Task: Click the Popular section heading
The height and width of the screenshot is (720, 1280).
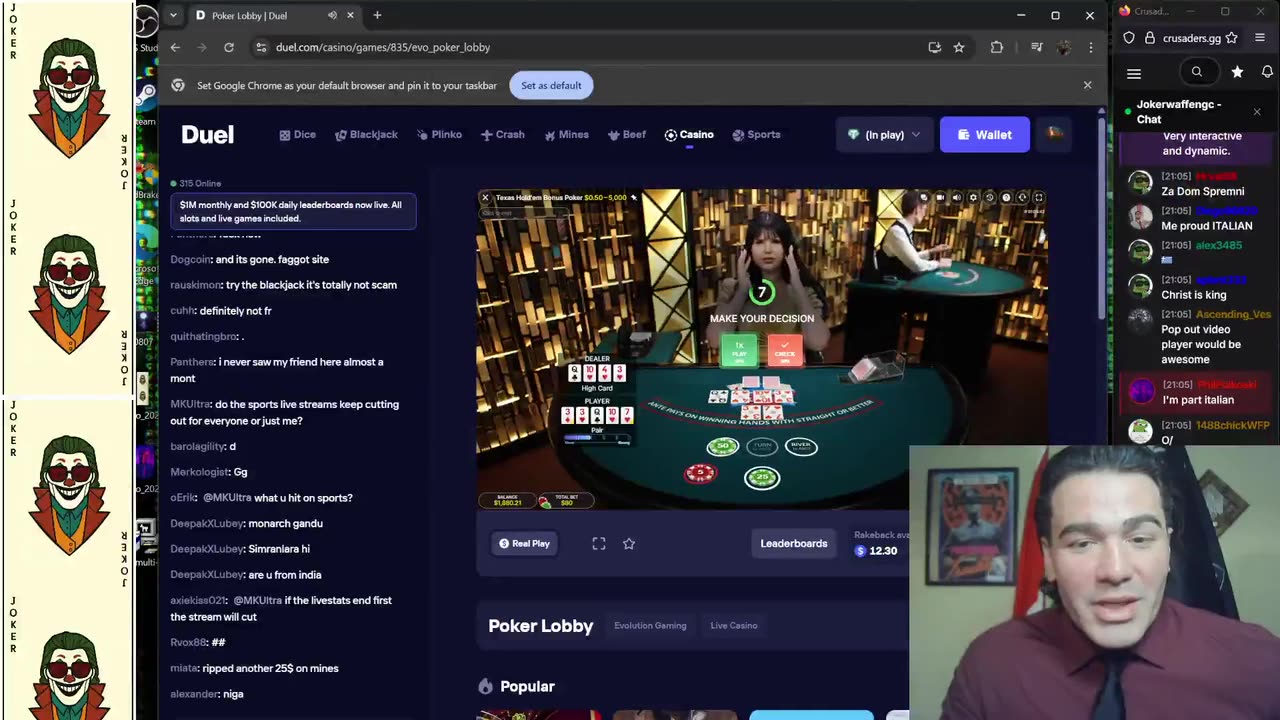Action: (x=527, y=686)
